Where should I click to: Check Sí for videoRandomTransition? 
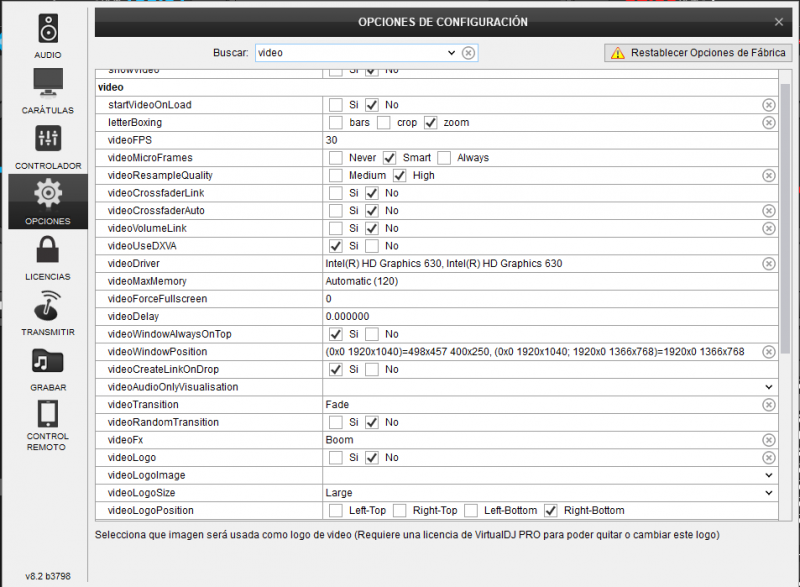(x=336, y=422)
